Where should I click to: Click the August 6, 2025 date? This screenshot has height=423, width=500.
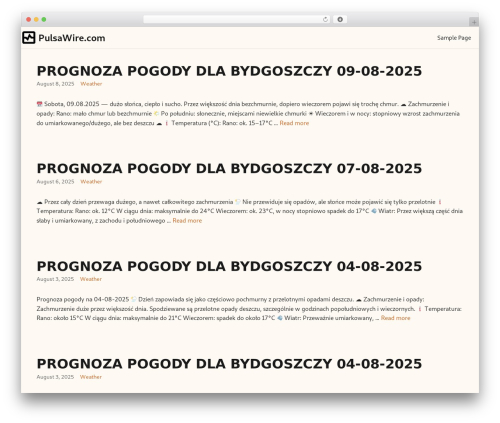point(55,182)
